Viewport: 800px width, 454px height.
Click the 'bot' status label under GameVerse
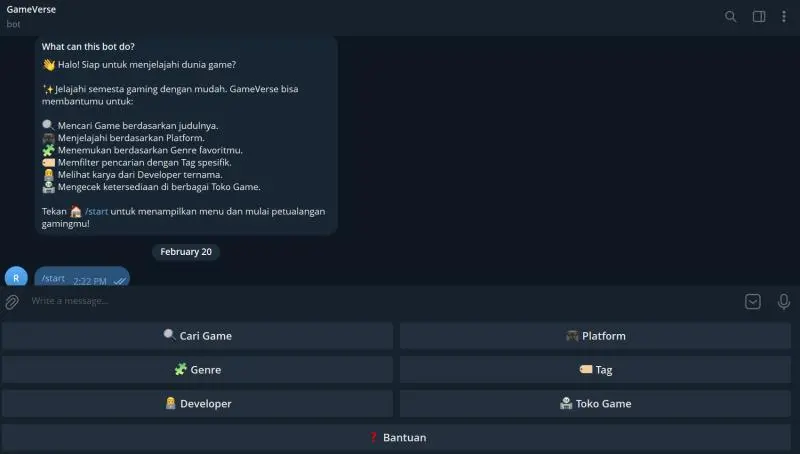13,24
